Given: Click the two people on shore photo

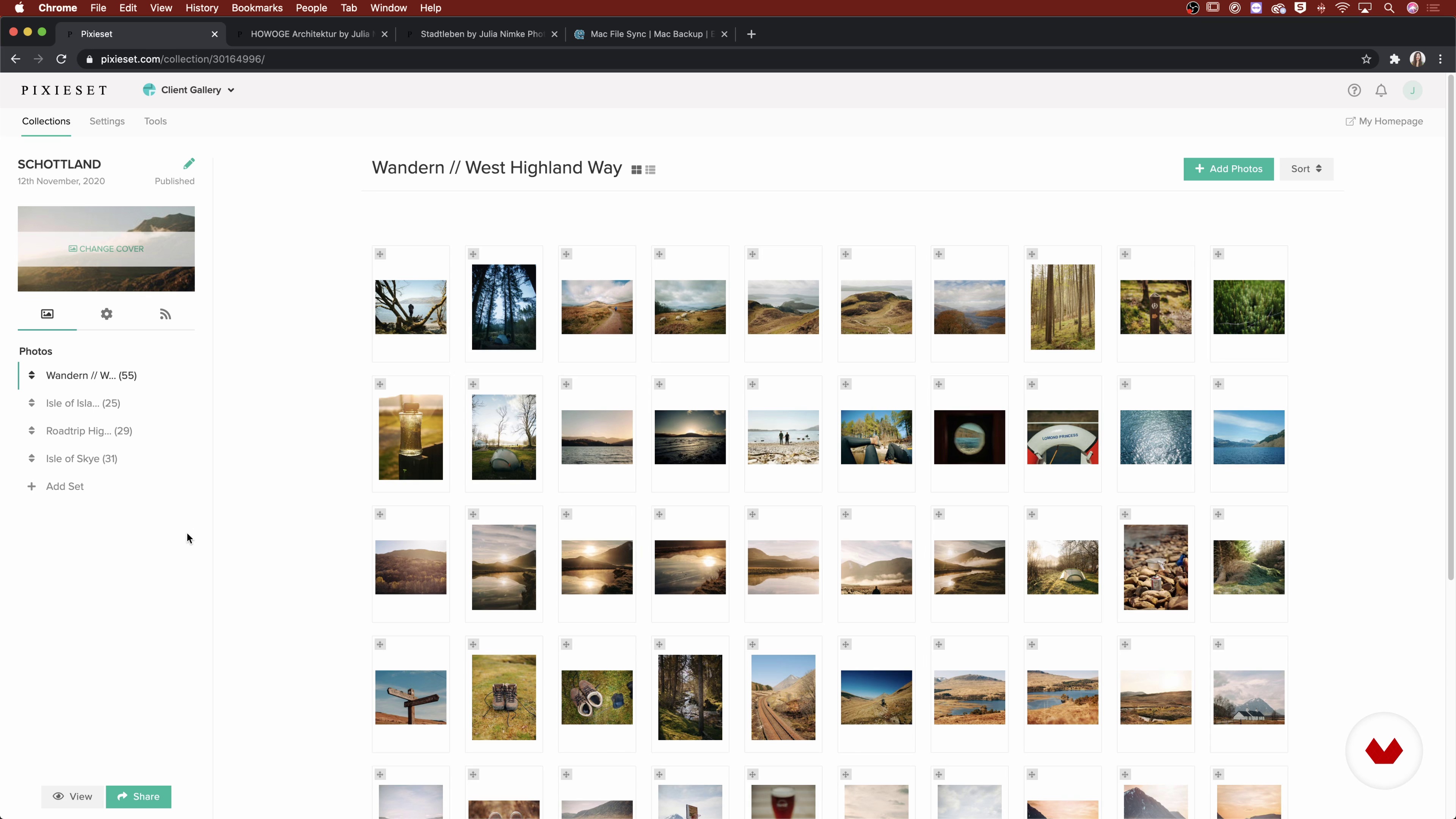Looking at the screenshot, I should tap(783, 438).
